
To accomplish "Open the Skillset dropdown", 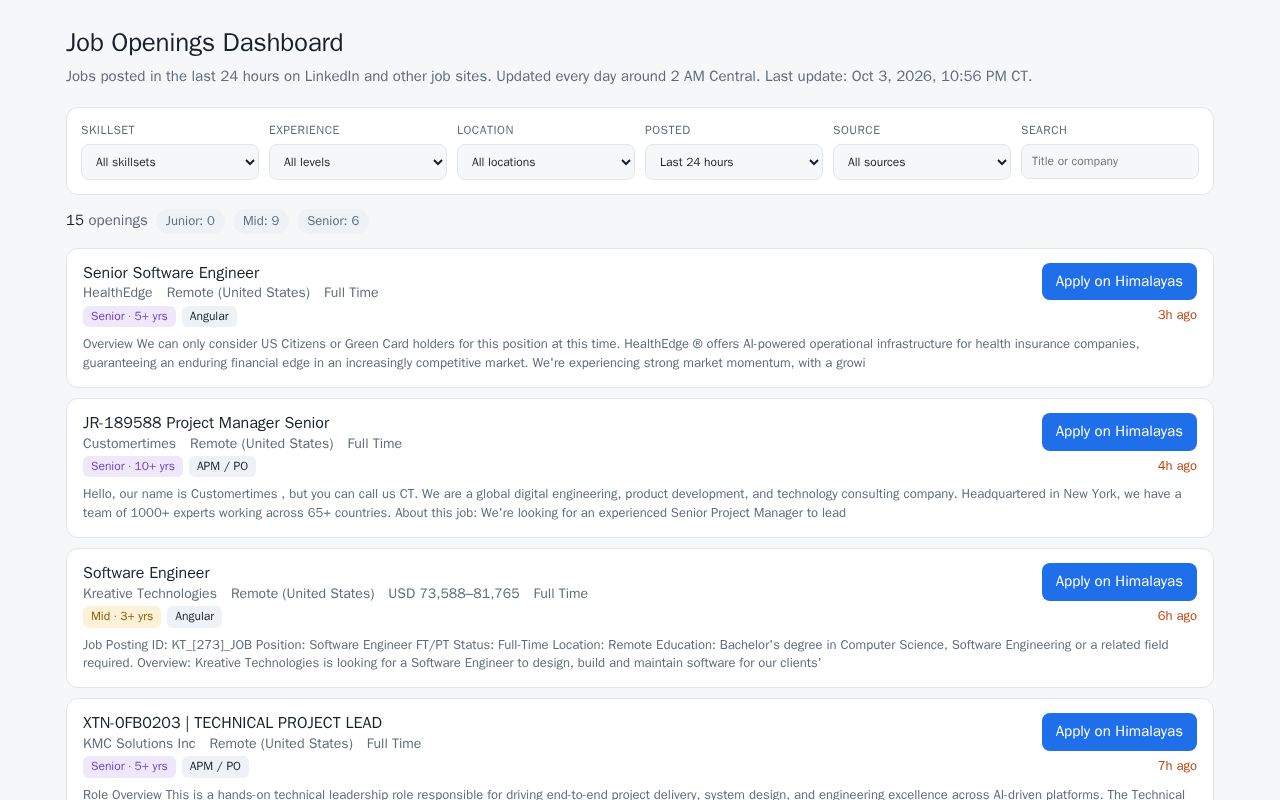I will pos(170,162).
